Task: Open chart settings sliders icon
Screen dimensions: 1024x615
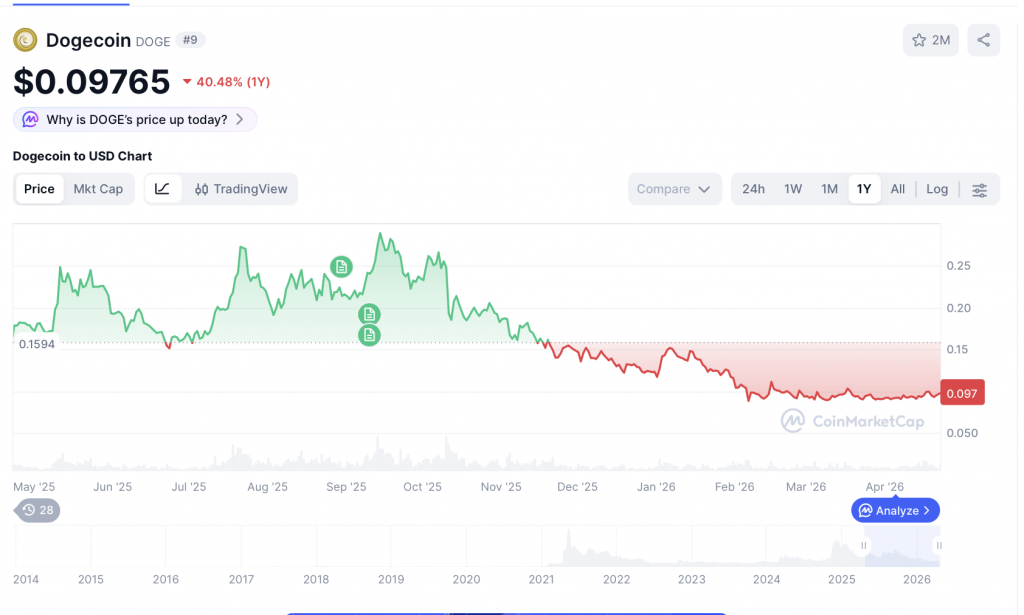Action: pos(978,189)
